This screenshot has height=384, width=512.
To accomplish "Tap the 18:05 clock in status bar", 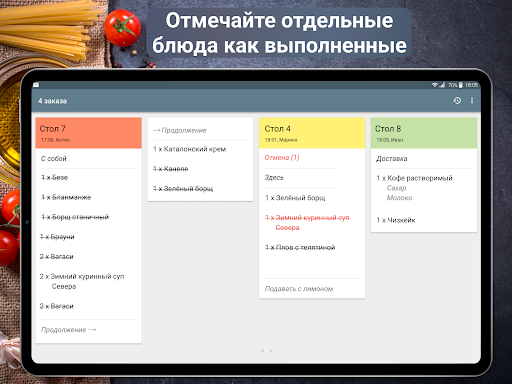I will click(x=471, y=85).
